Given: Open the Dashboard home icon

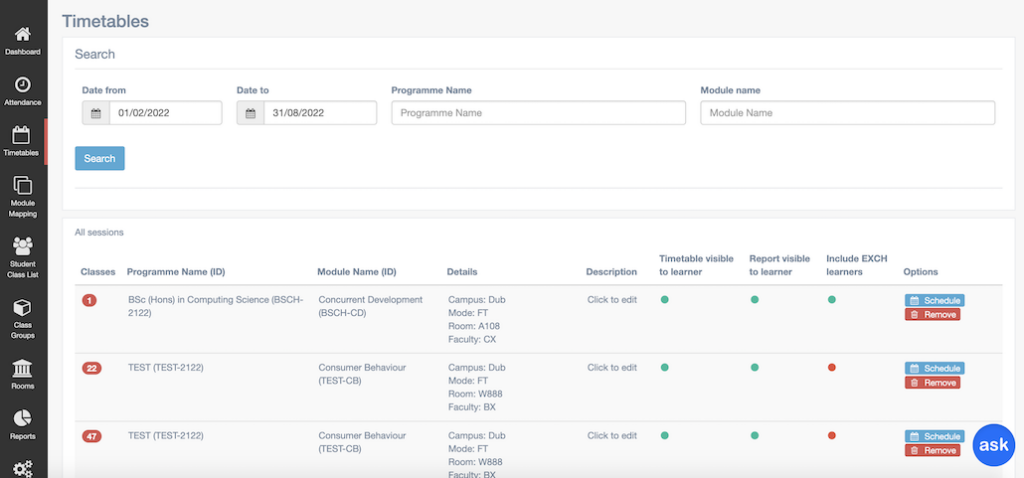Looking at the screenshot, I should pos(22,35).
